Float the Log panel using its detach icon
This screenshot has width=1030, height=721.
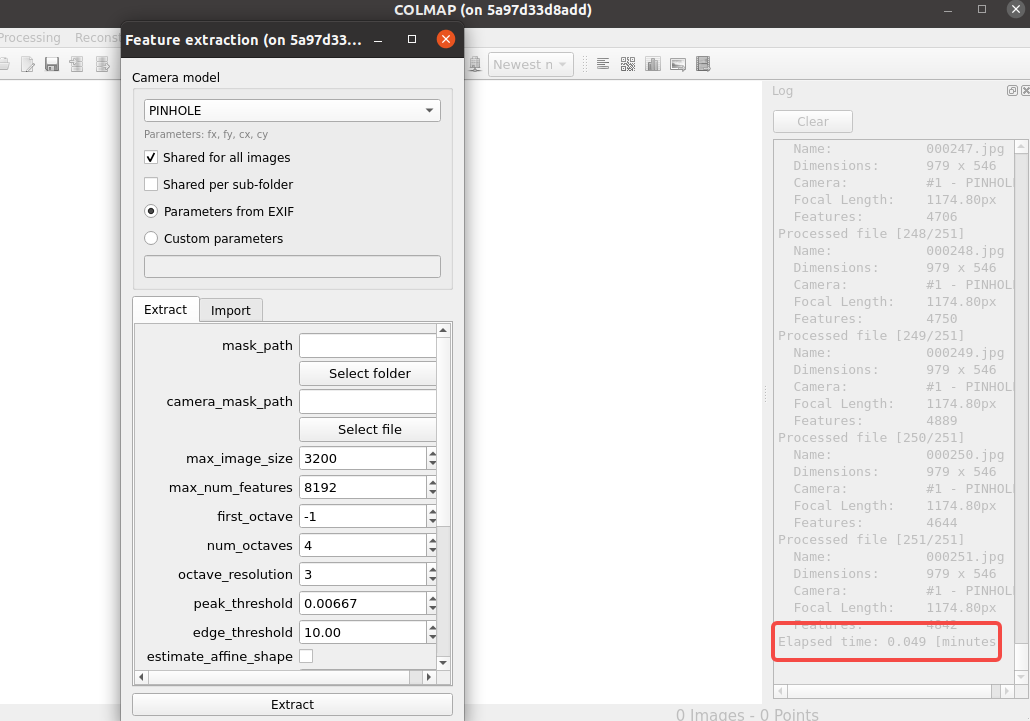(1012, 91)
